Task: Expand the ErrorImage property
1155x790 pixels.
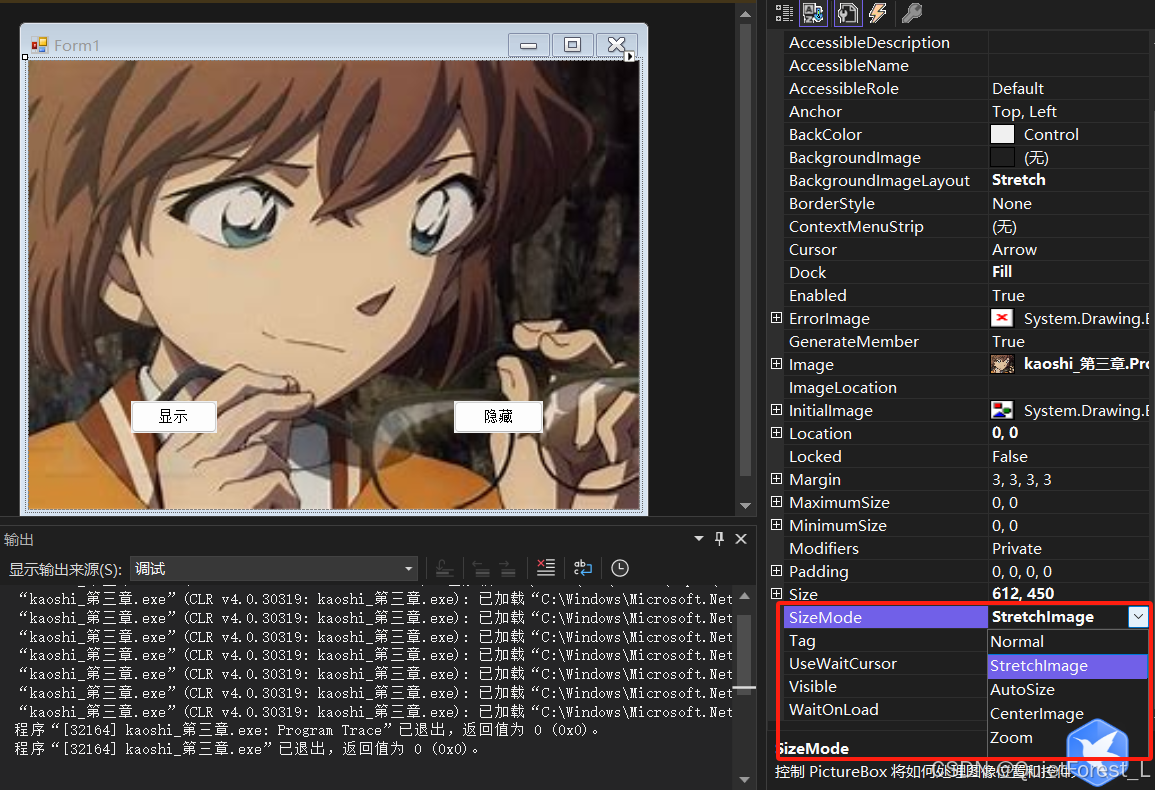Action: pyautogui.click(x=776, y=318)
